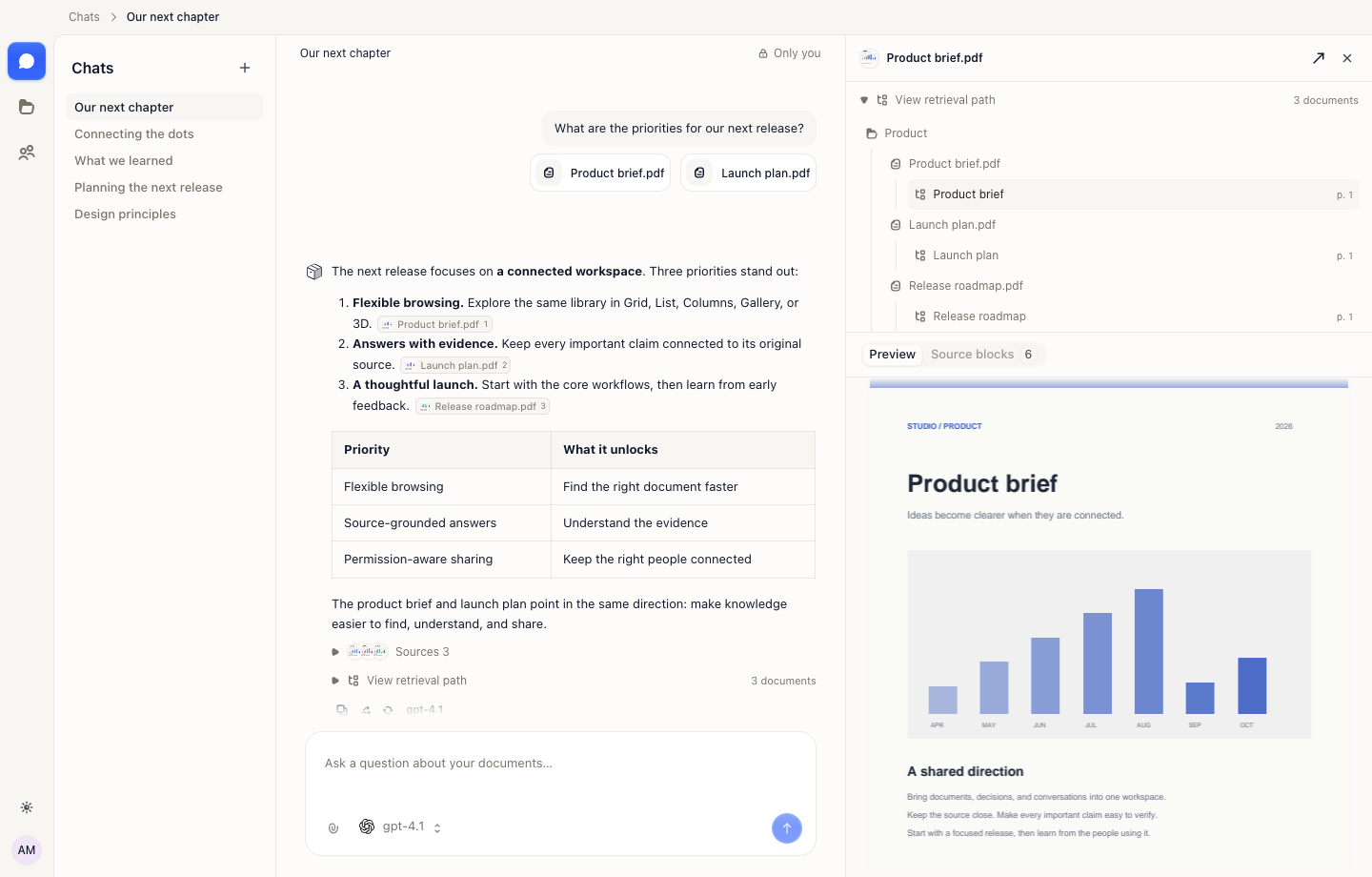This screenshot has width=1372, height=877.
Task: Open the folders library icon in left rail
Action: tap(27, 107)
